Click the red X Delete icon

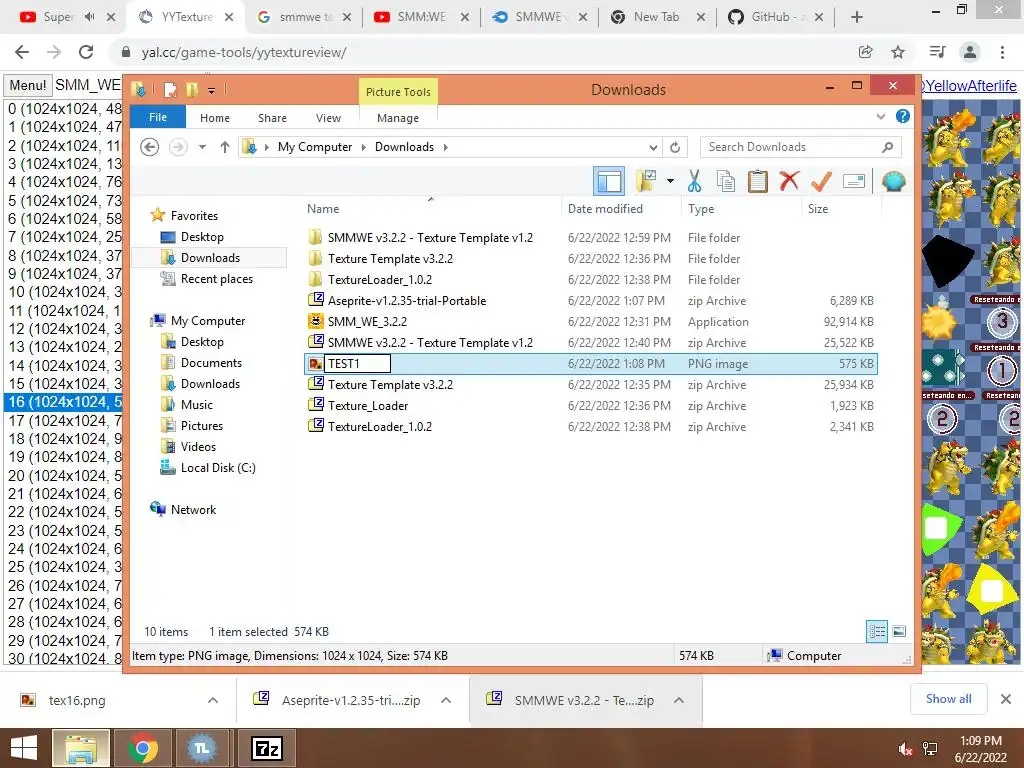[789, 180]
